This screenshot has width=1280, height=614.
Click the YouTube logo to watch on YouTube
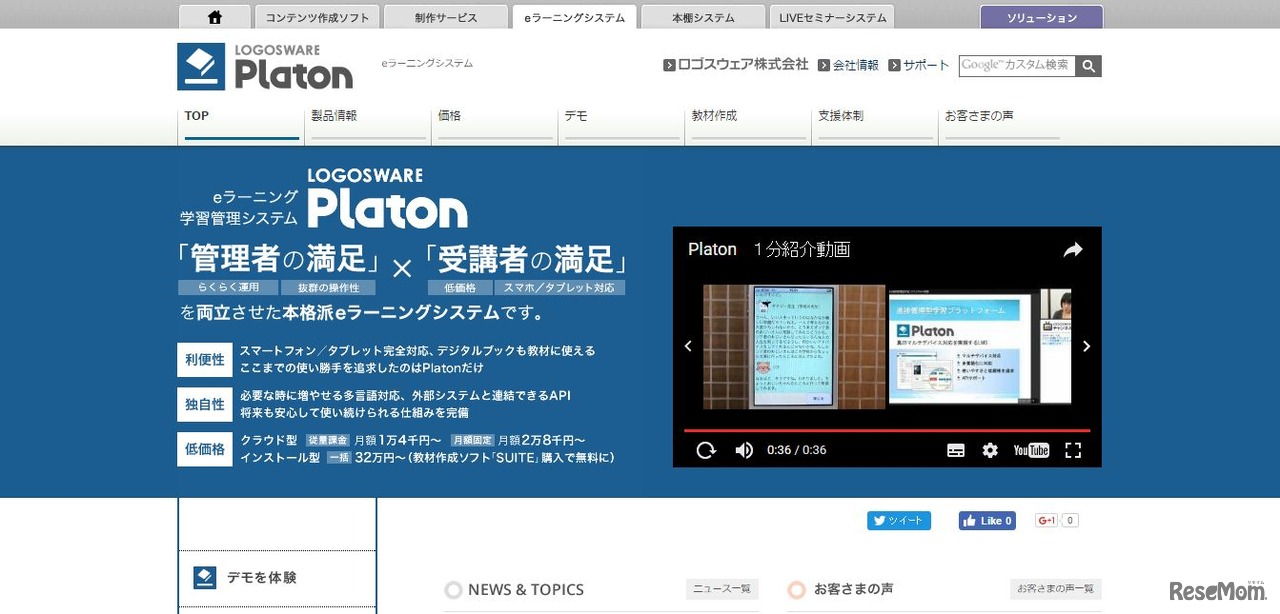(1031, 450)
